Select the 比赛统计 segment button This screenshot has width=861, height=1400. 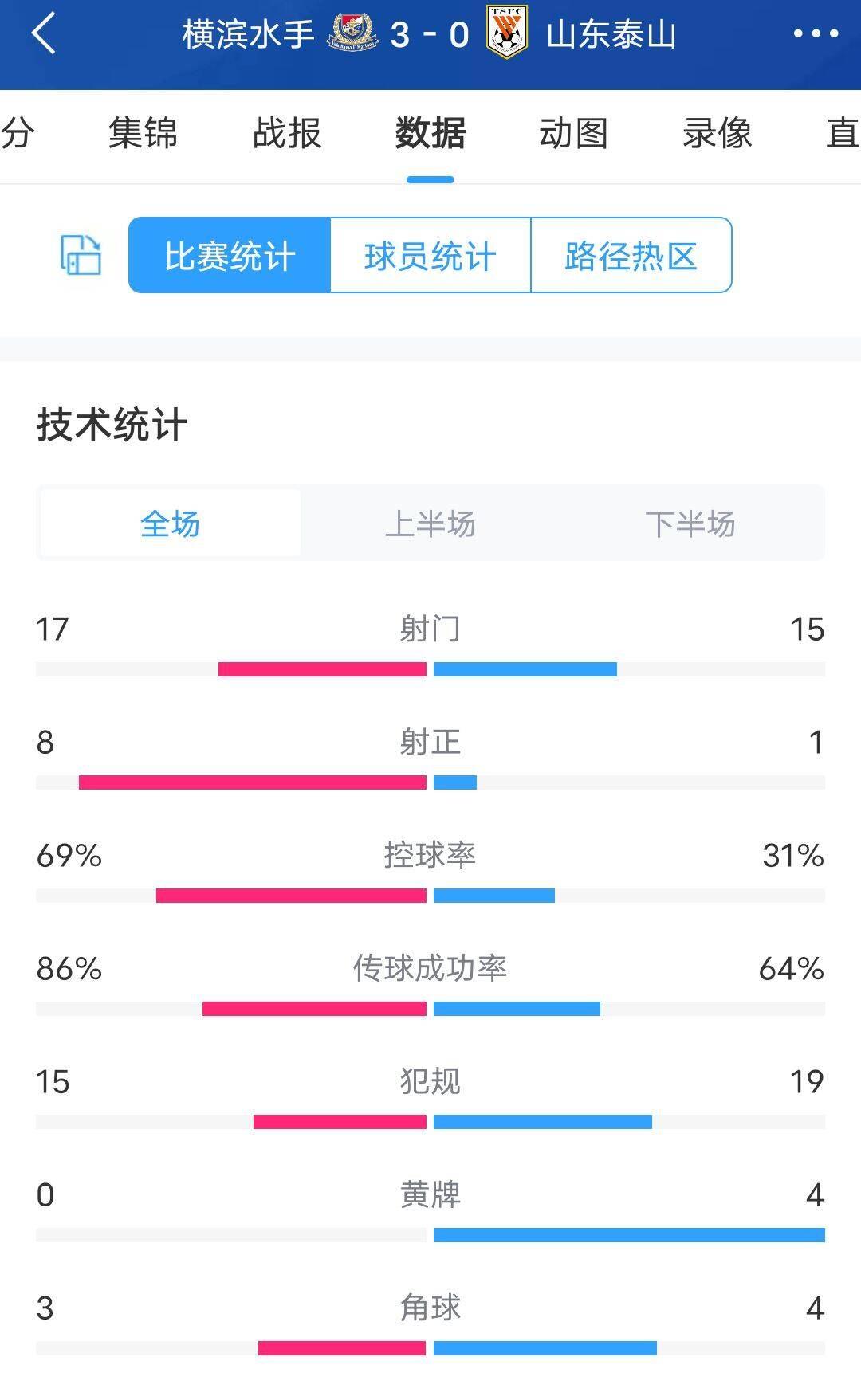230,255
